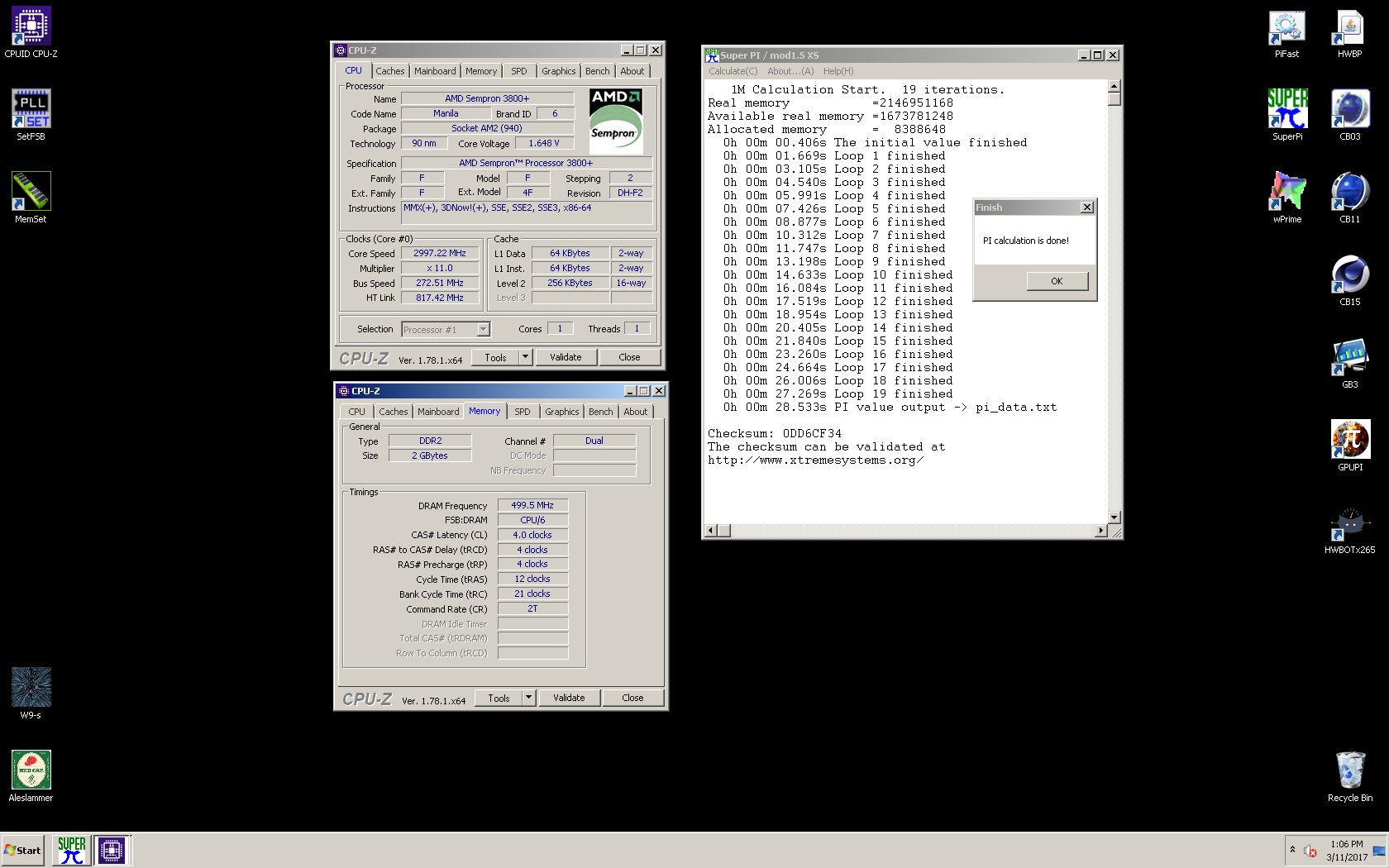This screenshot has height=868, width=1389.
Task: Click Close in bottom CPU-Z window
Action: point(632,698)
